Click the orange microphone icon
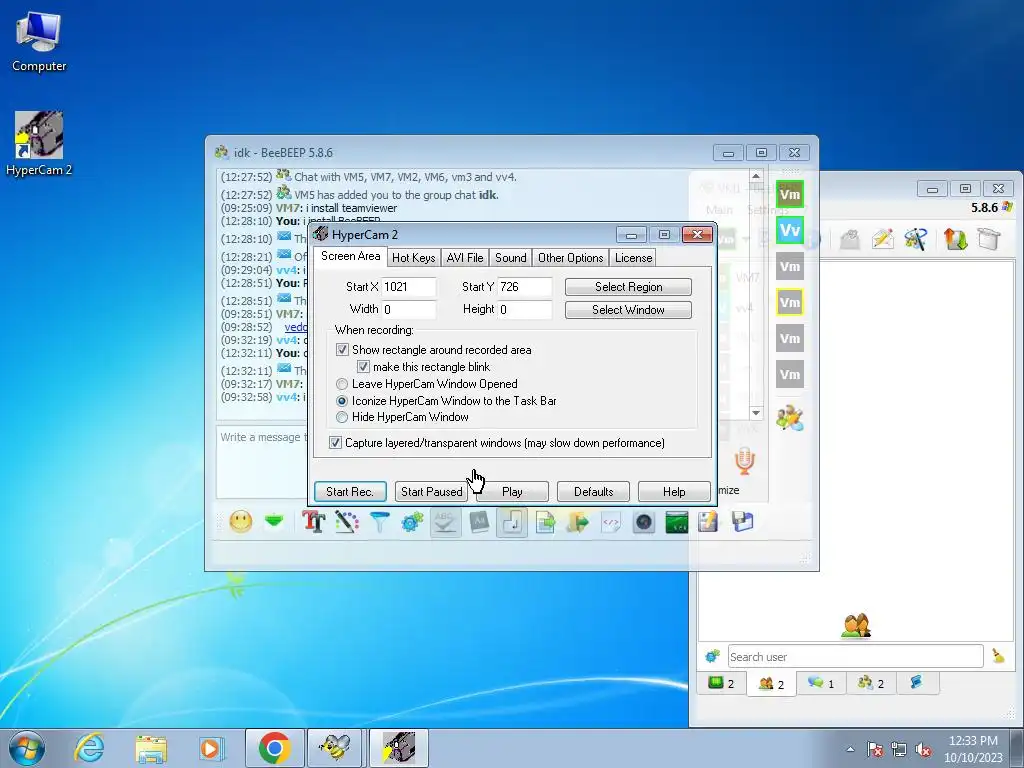The image size is (1024, 768). [744, 461]
